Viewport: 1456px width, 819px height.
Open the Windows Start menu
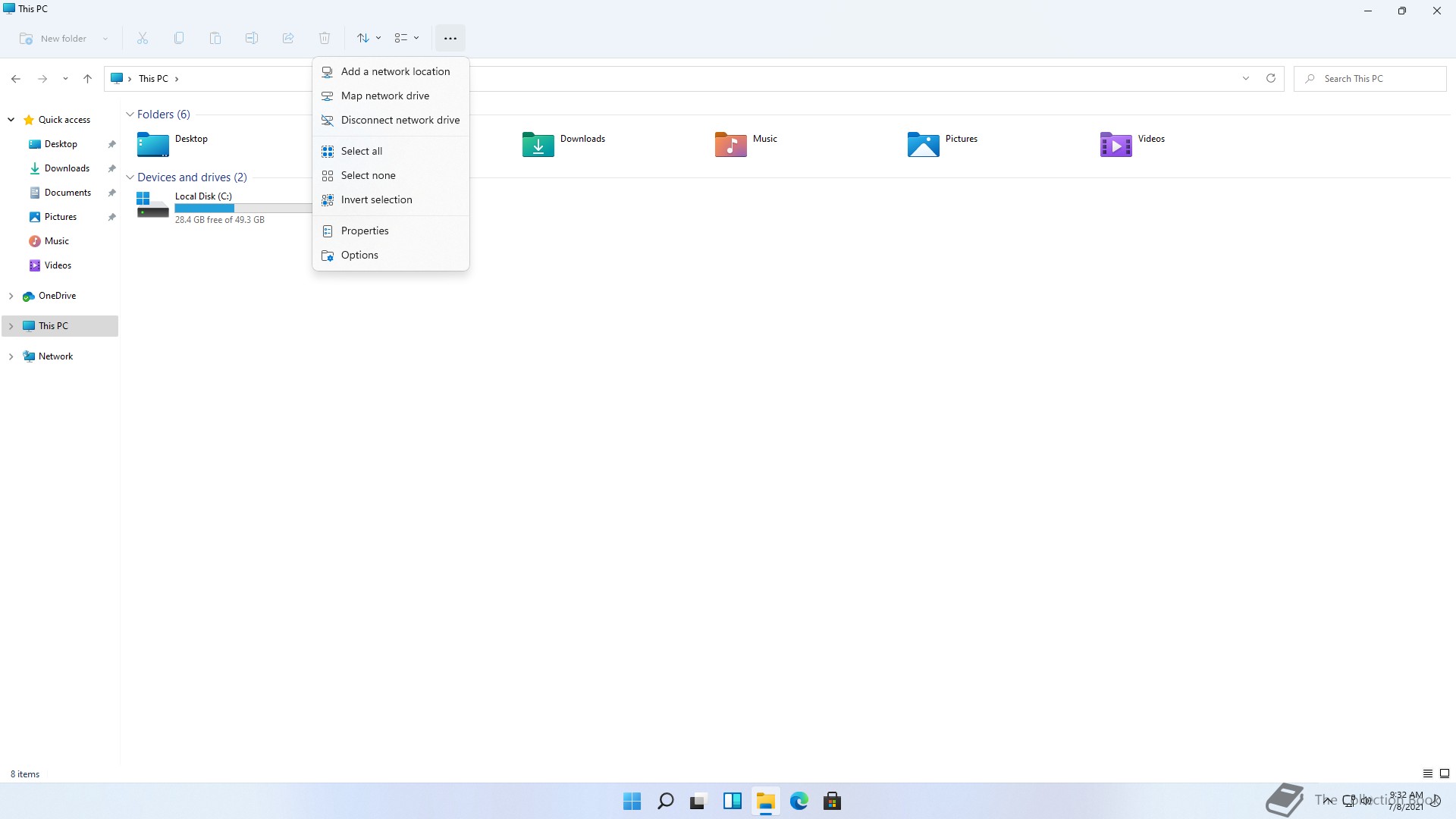(x=632, y=802)
